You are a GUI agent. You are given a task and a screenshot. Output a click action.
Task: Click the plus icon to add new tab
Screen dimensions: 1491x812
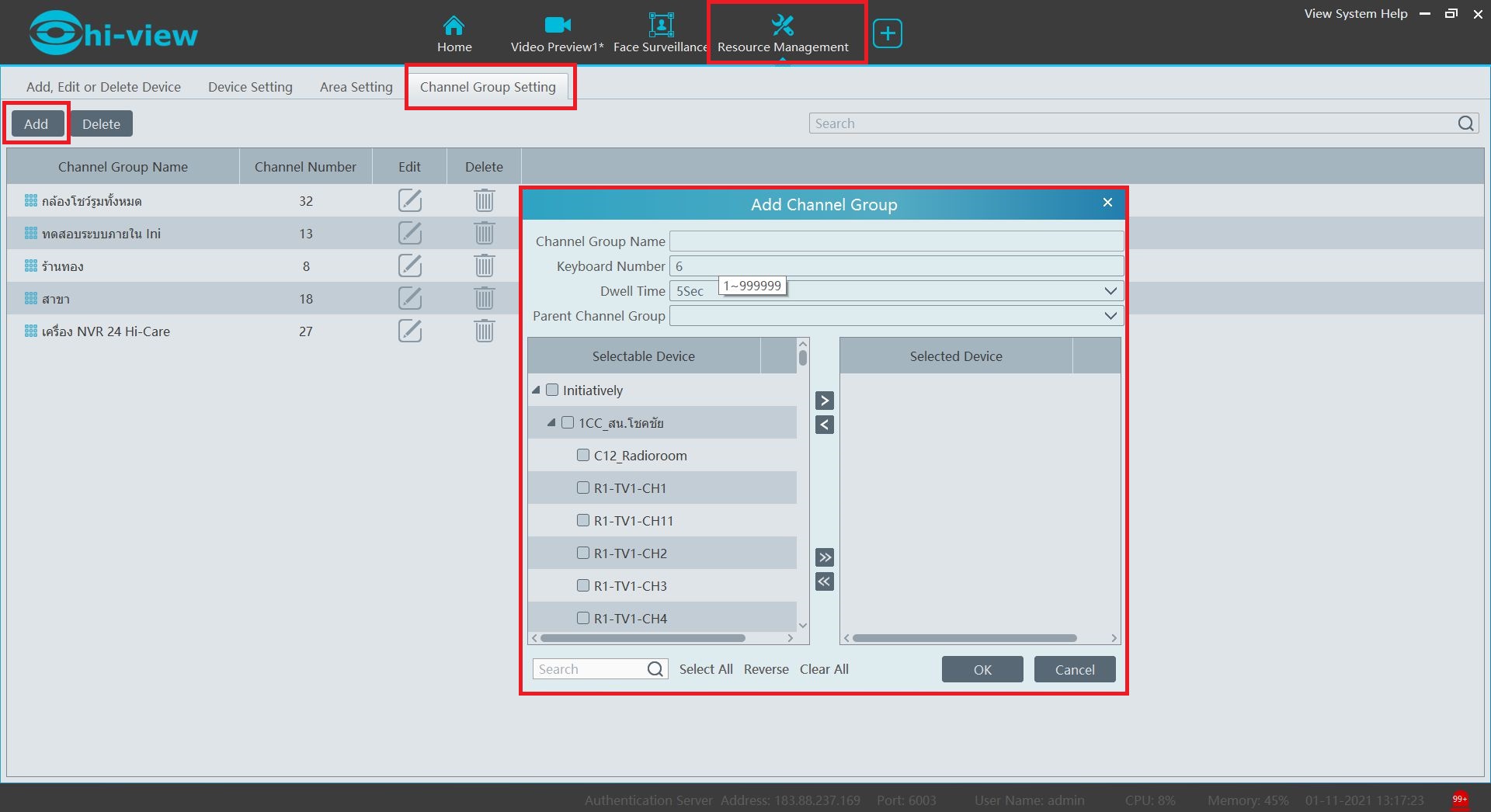887,33
